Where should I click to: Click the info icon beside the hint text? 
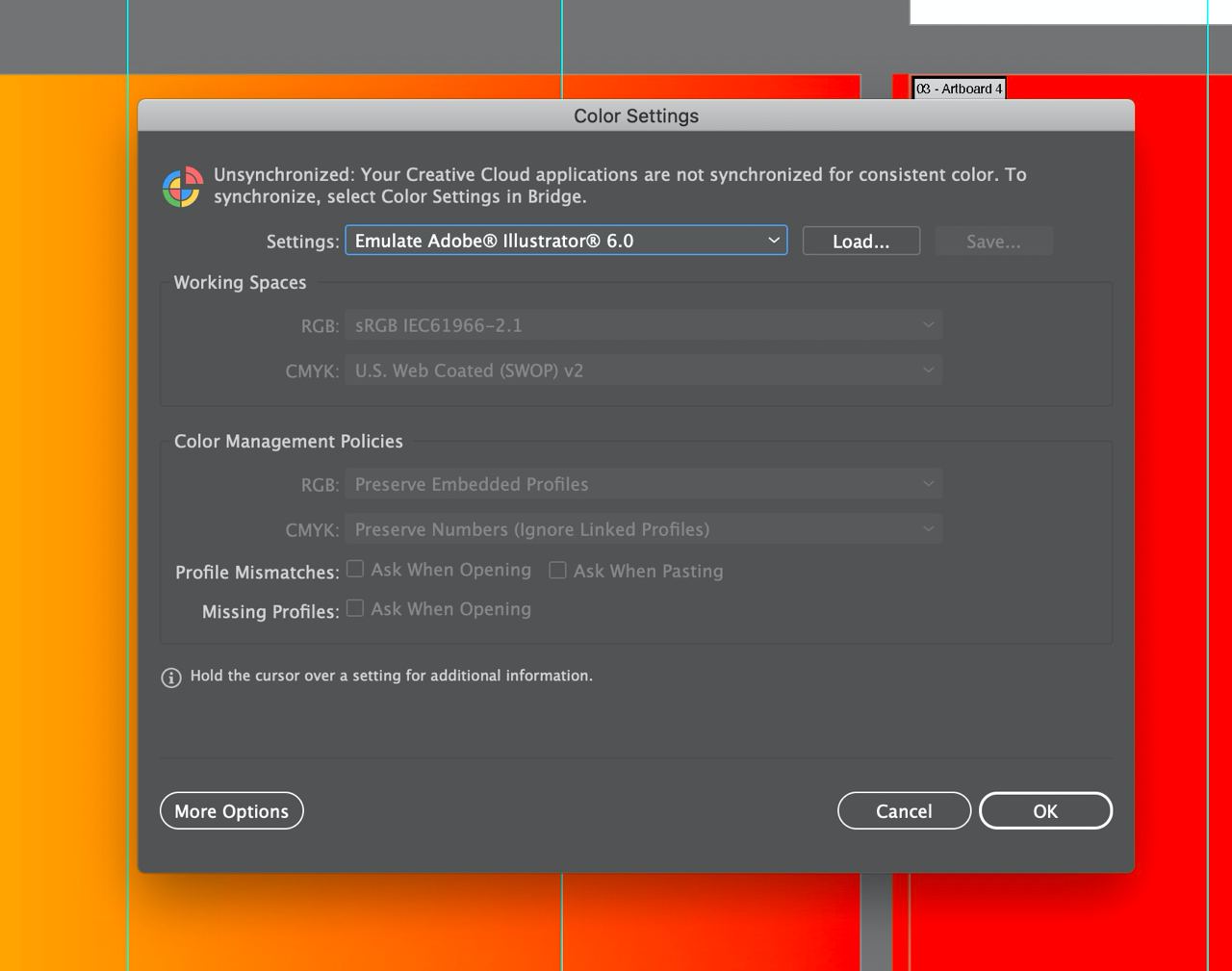click(171, 677)
